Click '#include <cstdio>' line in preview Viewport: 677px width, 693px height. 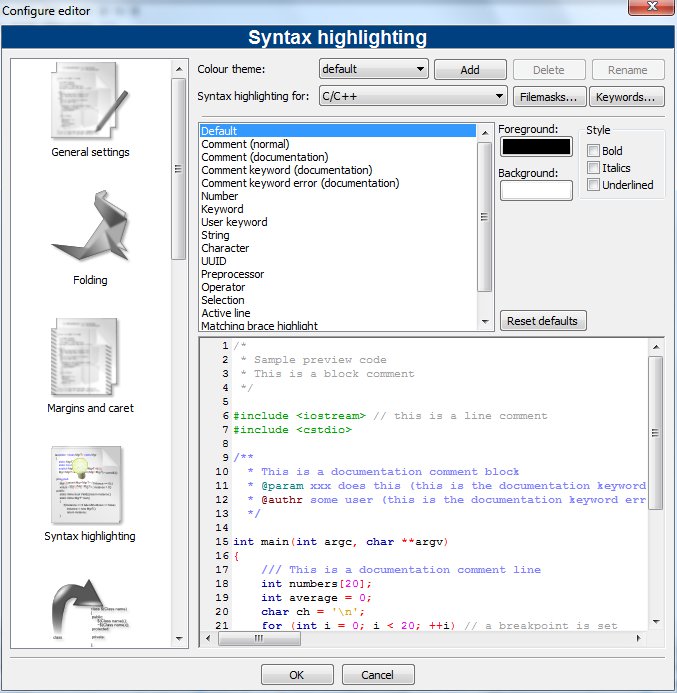coord(293,430)
